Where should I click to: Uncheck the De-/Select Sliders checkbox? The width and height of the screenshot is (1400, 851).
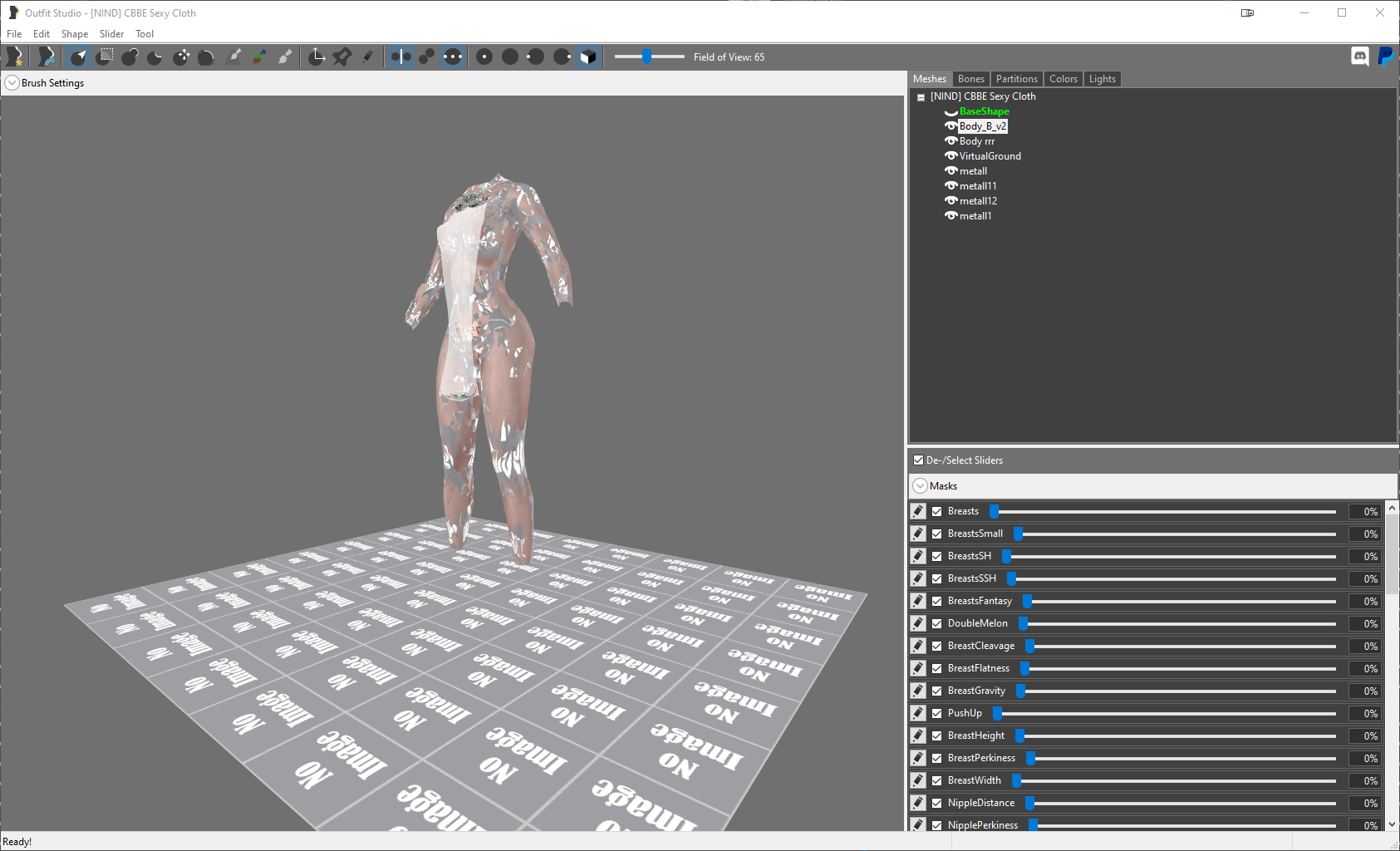918,460
